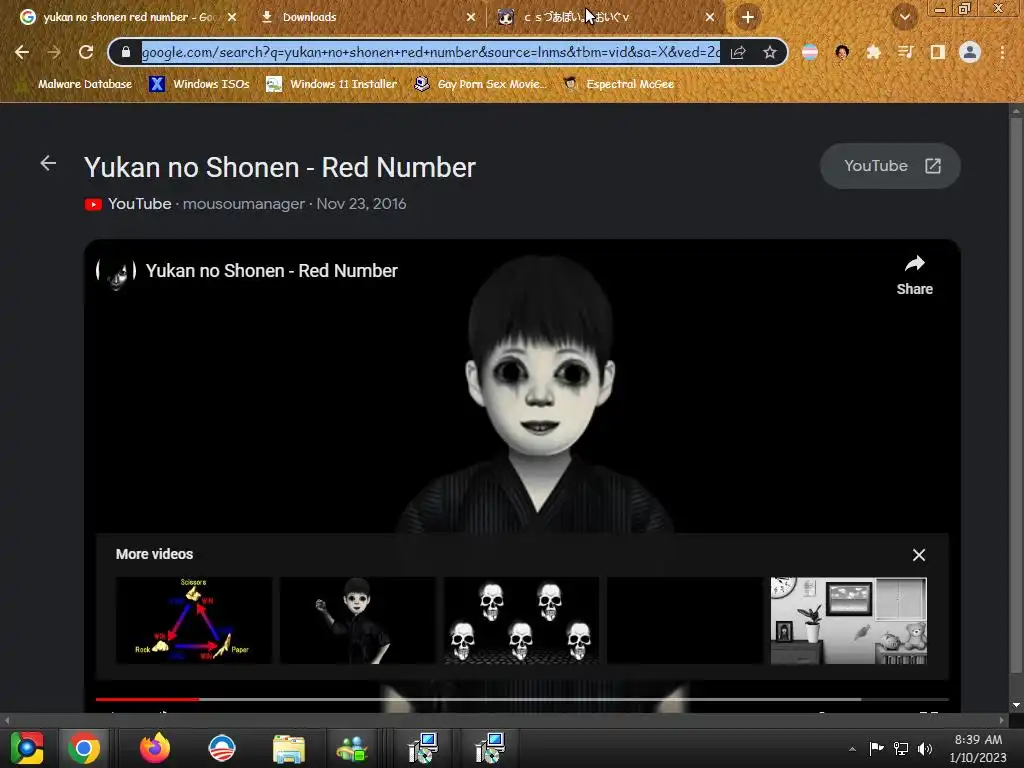The height and width of the screenshot is (768, 1024).
Task: Close the Downloads tab
Action: pos(471,17)
